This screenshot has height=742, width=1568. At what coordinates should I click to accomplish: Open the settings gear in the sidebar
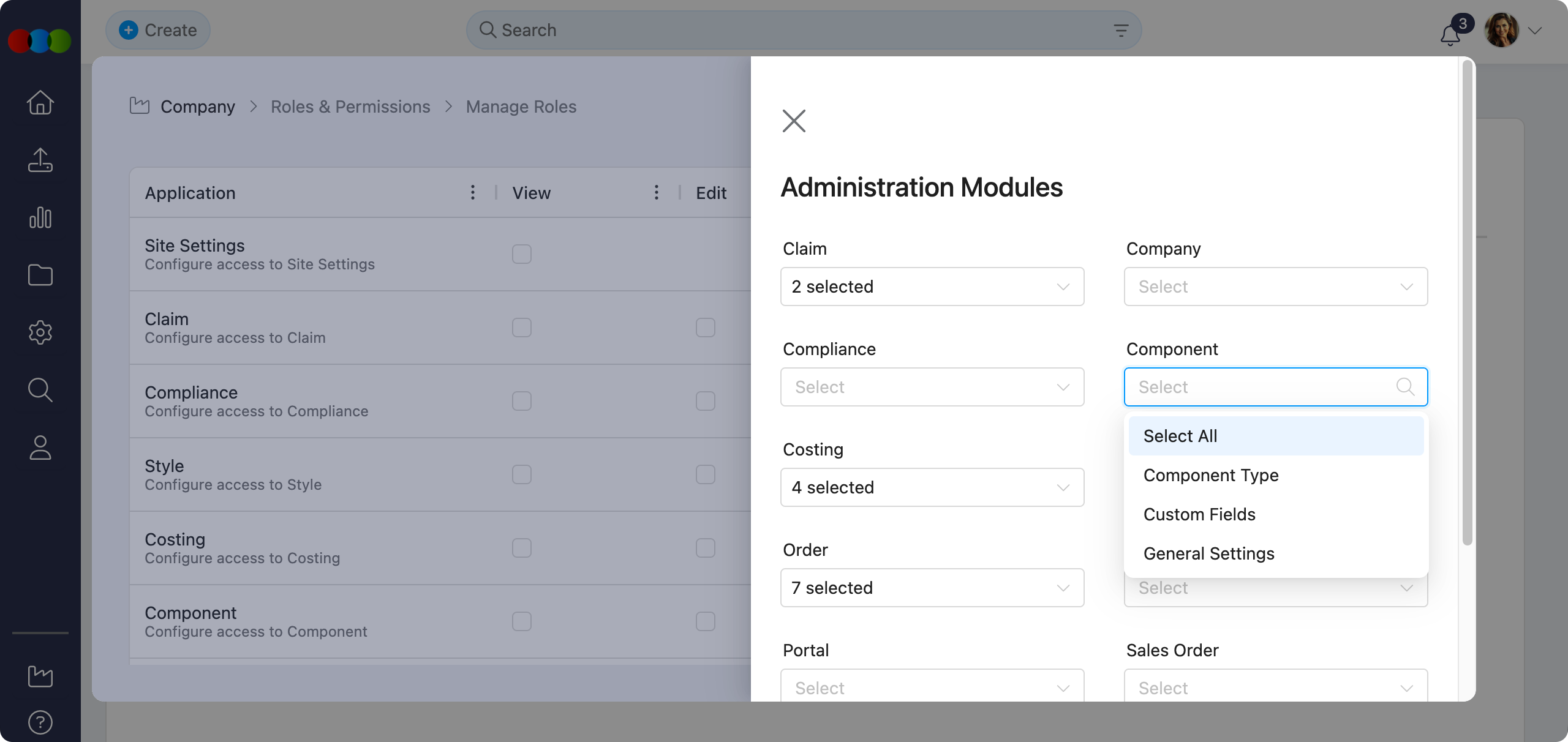[x=39, y=332]
